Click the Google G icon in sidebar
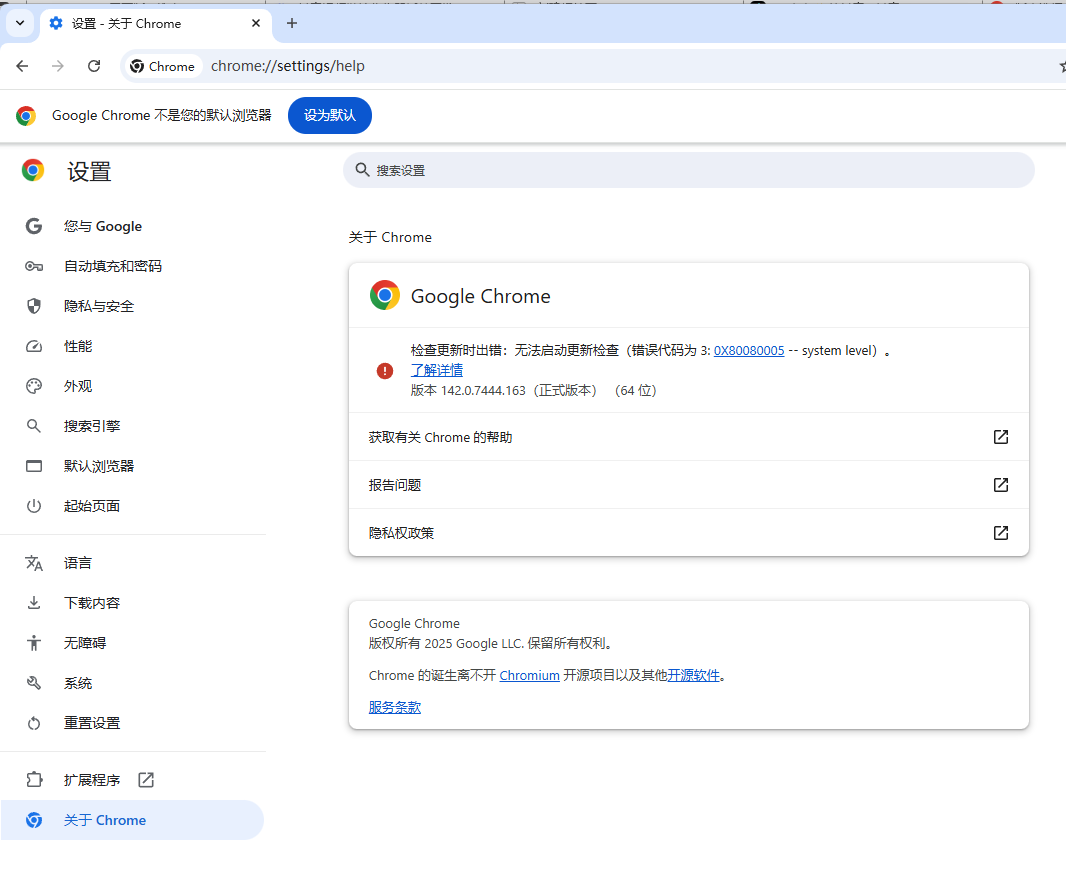The image size is (1066, 870). click(34, 226)
